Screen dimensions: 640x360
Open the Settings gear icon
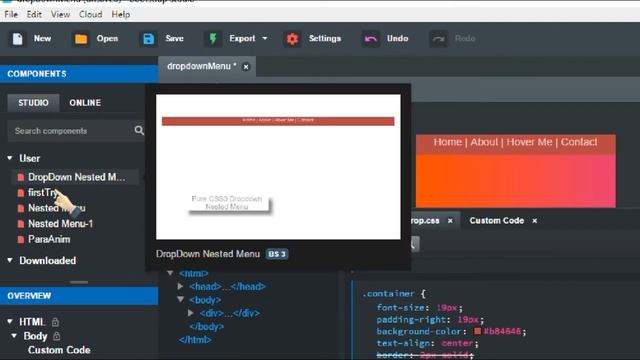[x=292, y=39]
